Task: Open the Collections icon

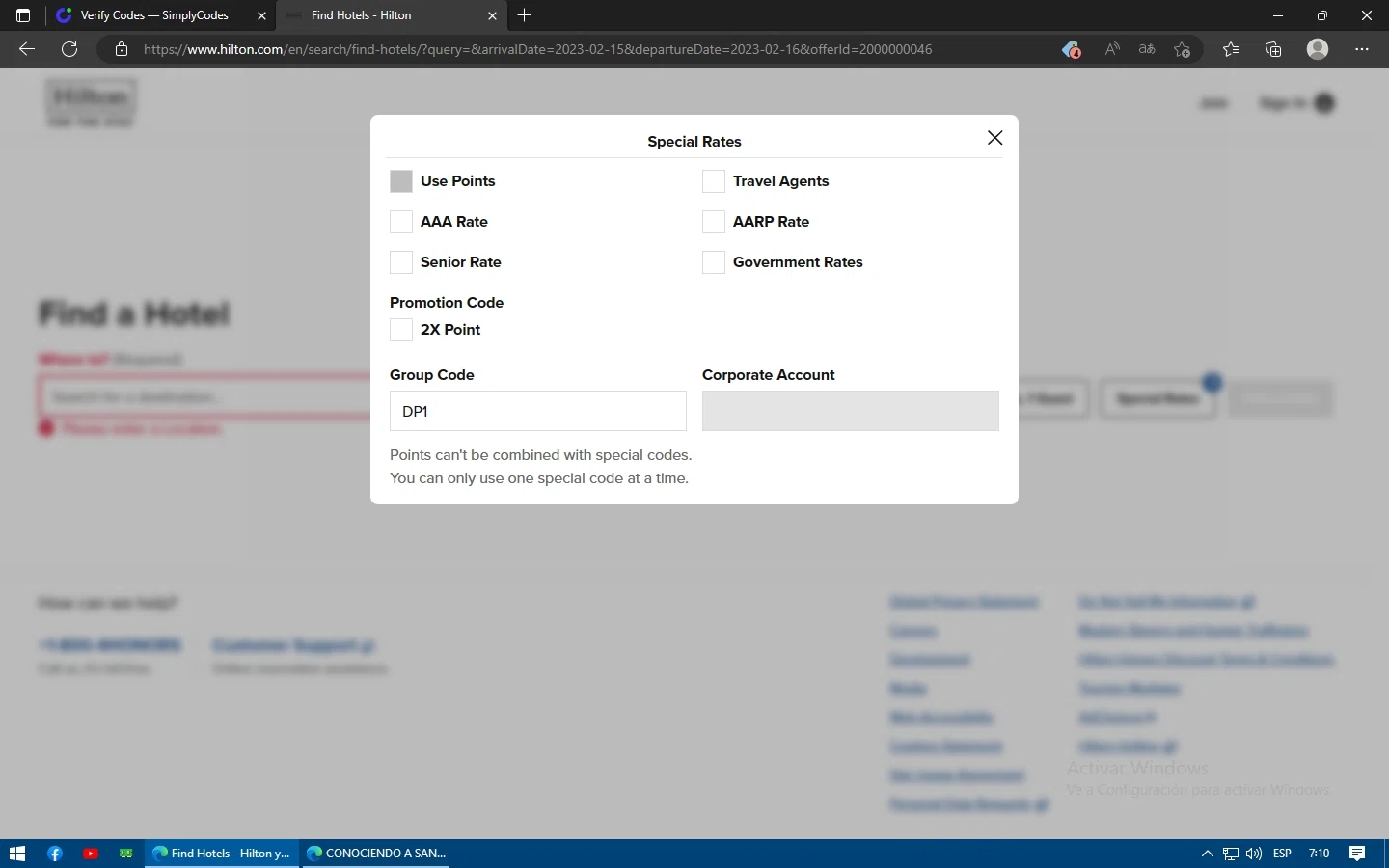Action: (x=1273, y=49)
